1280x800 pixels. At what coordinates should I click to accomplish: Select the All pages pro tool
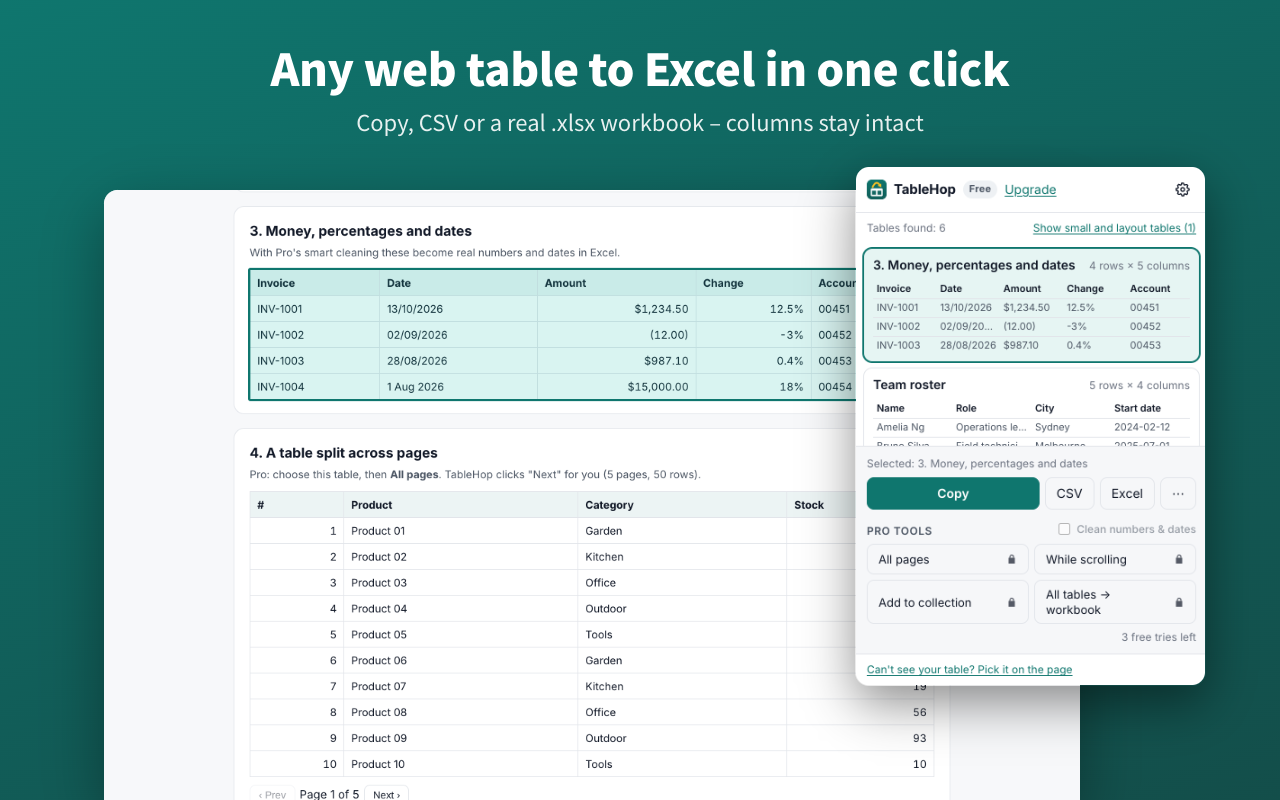947,560
